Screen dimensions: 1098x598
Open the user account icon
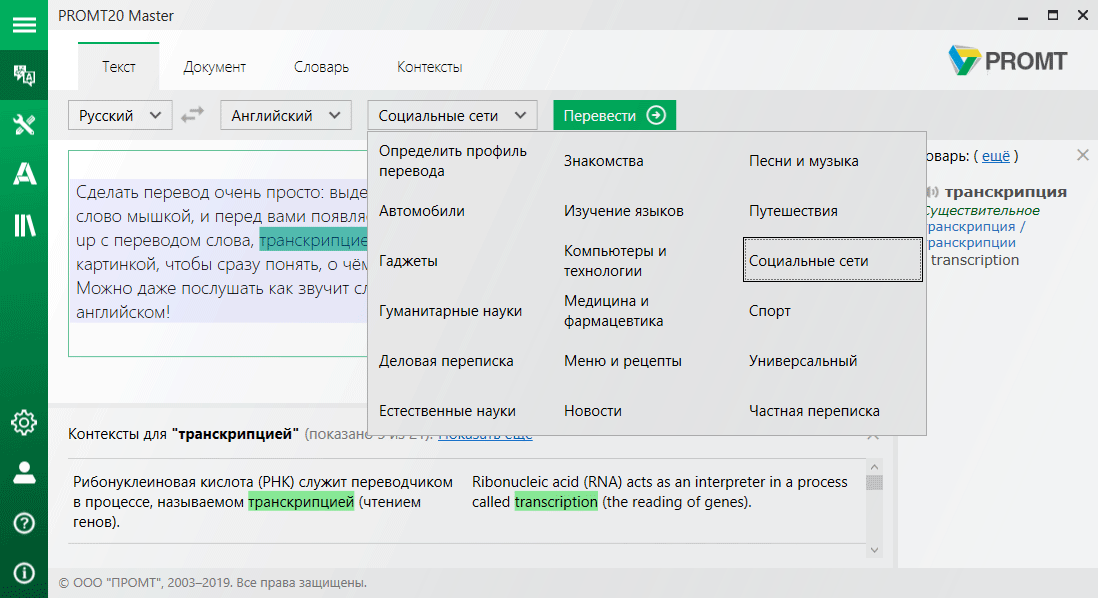pos(24,473)
